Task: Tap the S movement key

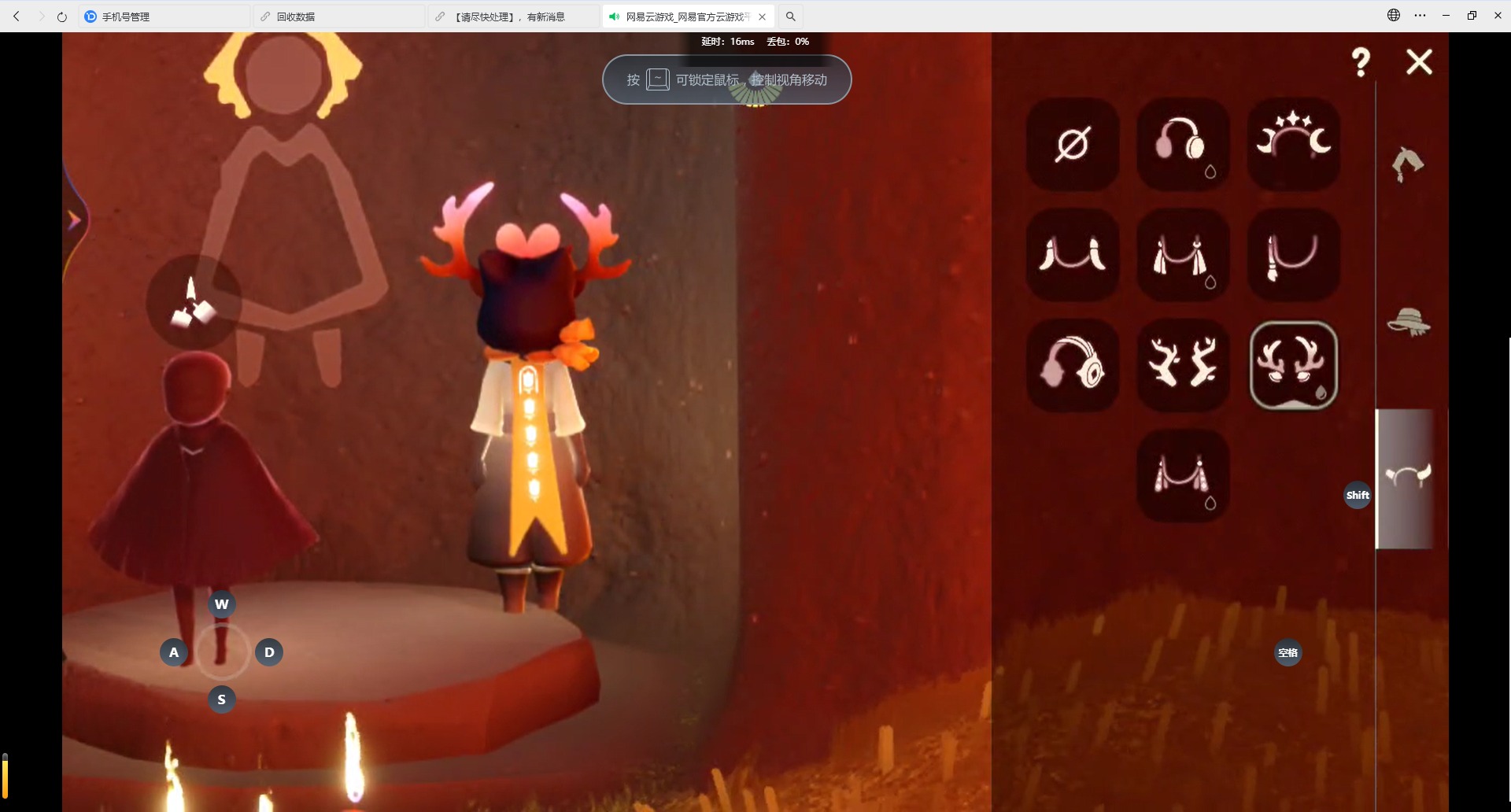Action: tap(222, 699)
